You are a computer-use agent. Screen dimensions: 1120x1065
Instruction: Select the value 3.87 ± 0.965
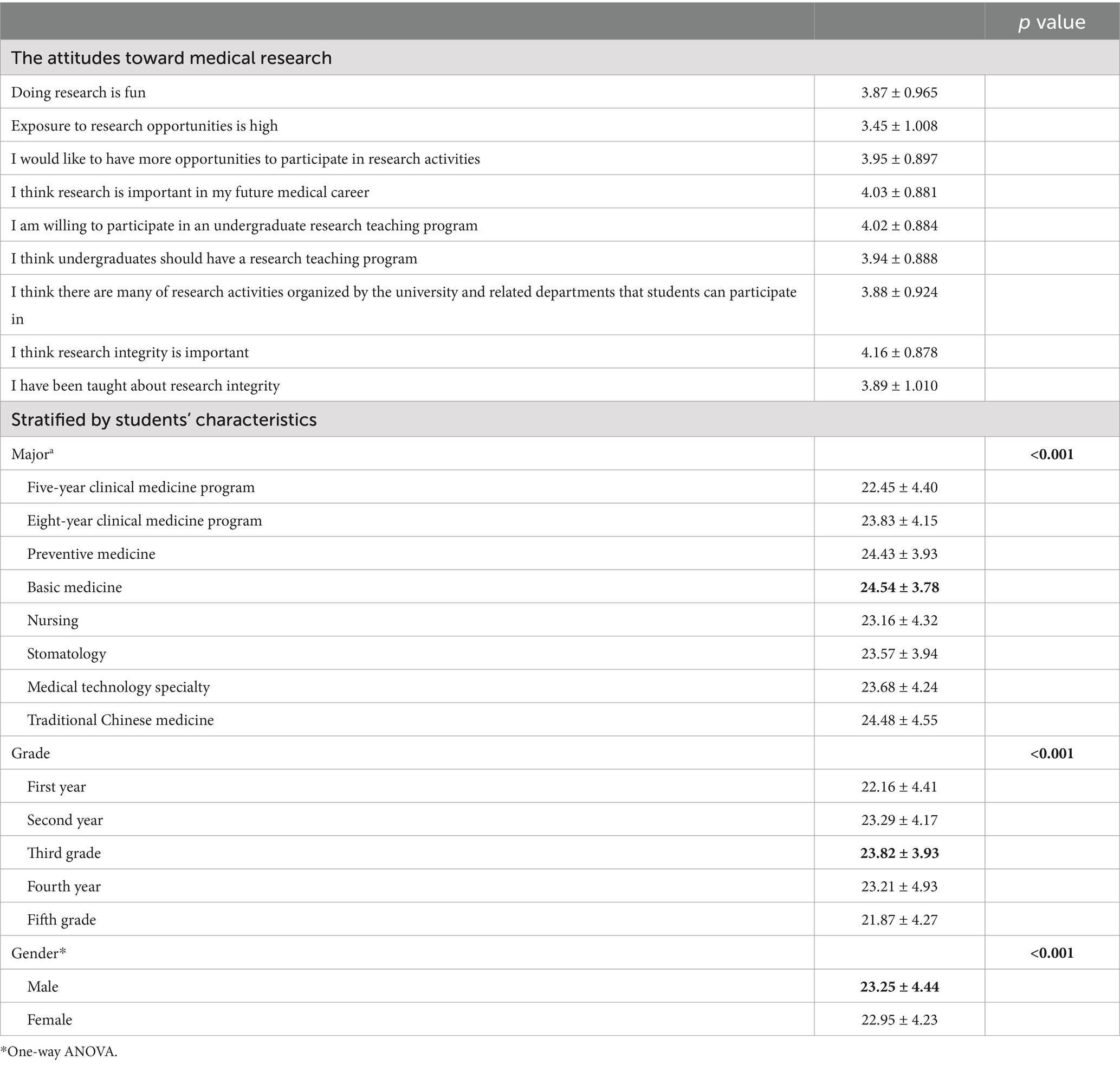pyautogui.click(x=899, y=93)
